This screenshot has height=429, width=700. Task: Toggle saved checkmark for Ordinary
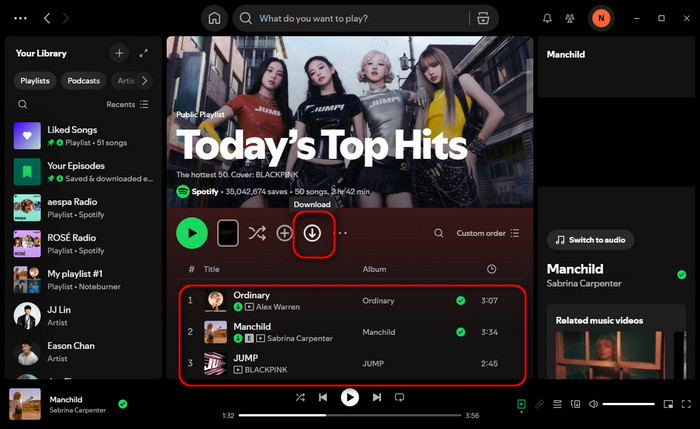click(461, 301)
